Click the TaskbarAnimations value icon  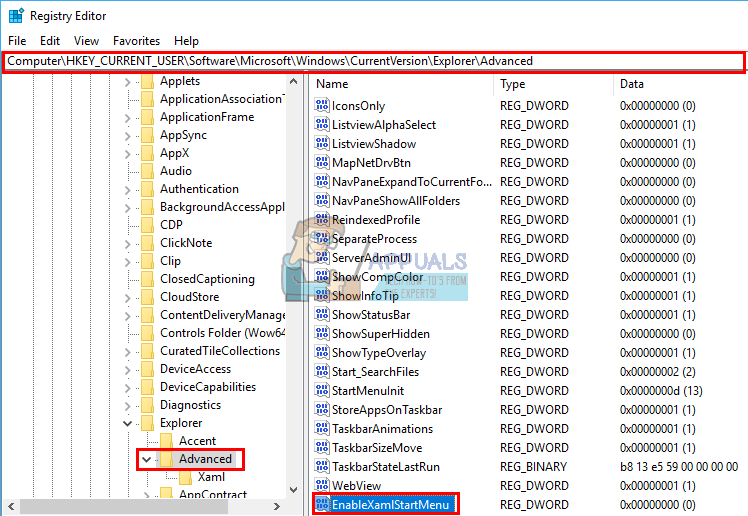322,429
